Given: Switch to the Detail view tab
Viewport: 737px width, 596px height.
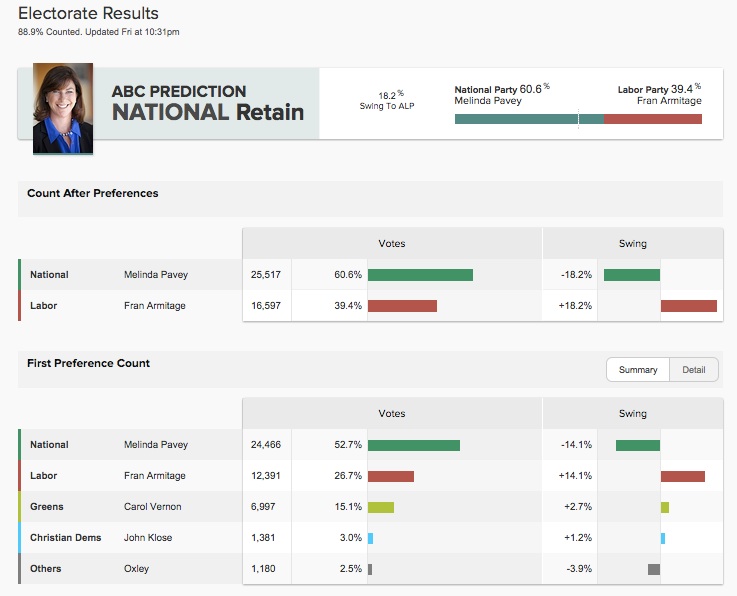Looking at the screenshot, I should coord(694,370).
